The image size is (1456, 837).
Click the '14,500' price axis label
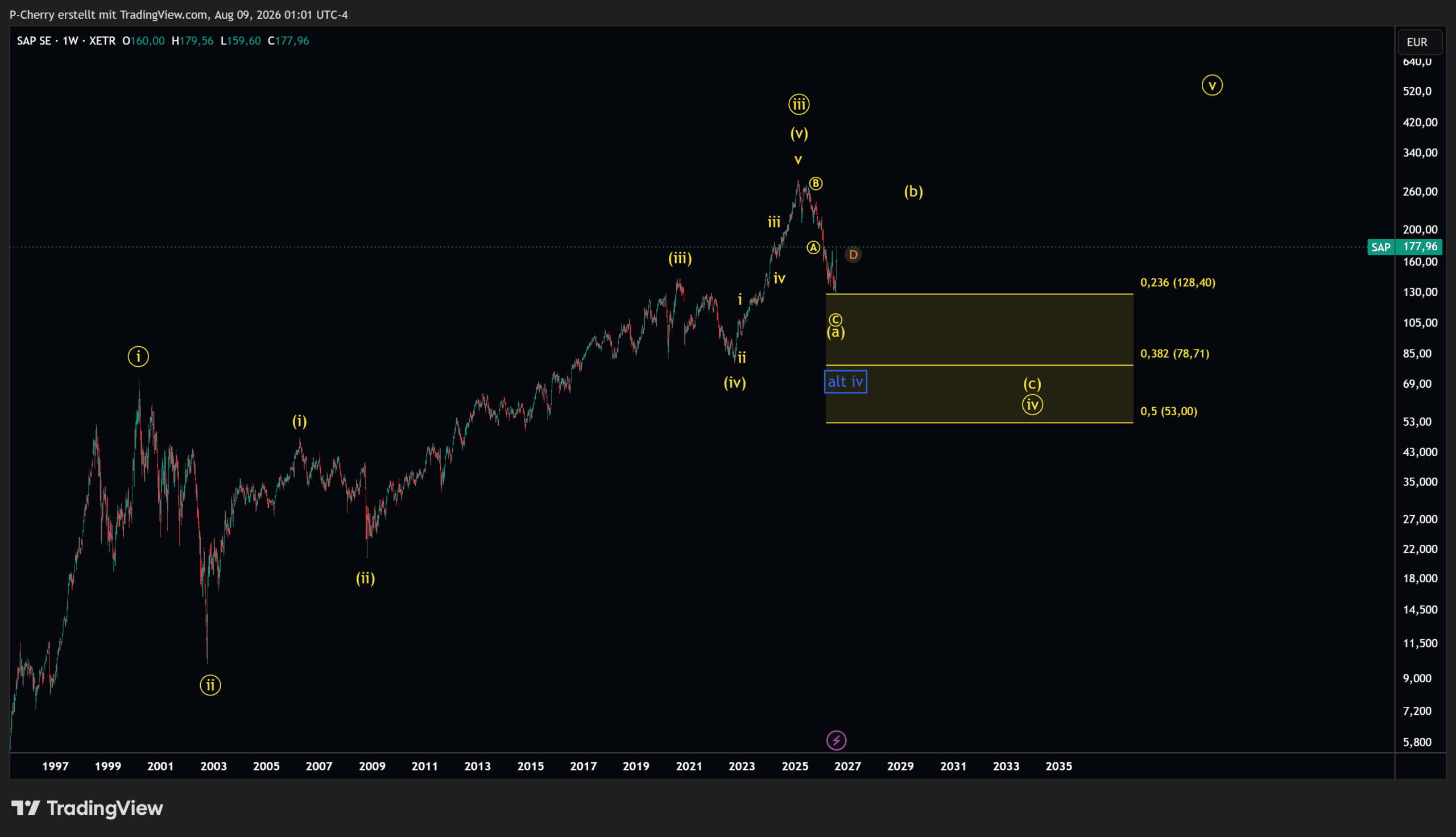point(1420,610)
